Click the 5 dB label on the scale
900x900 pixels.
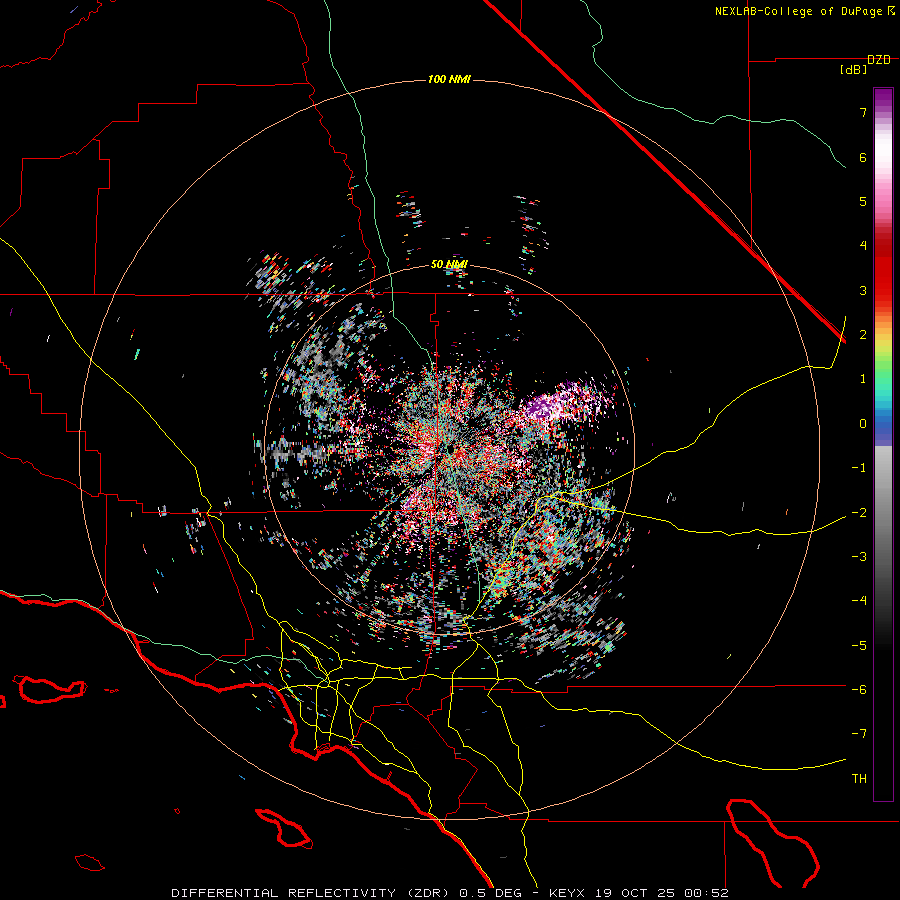(x=863, y=201)
